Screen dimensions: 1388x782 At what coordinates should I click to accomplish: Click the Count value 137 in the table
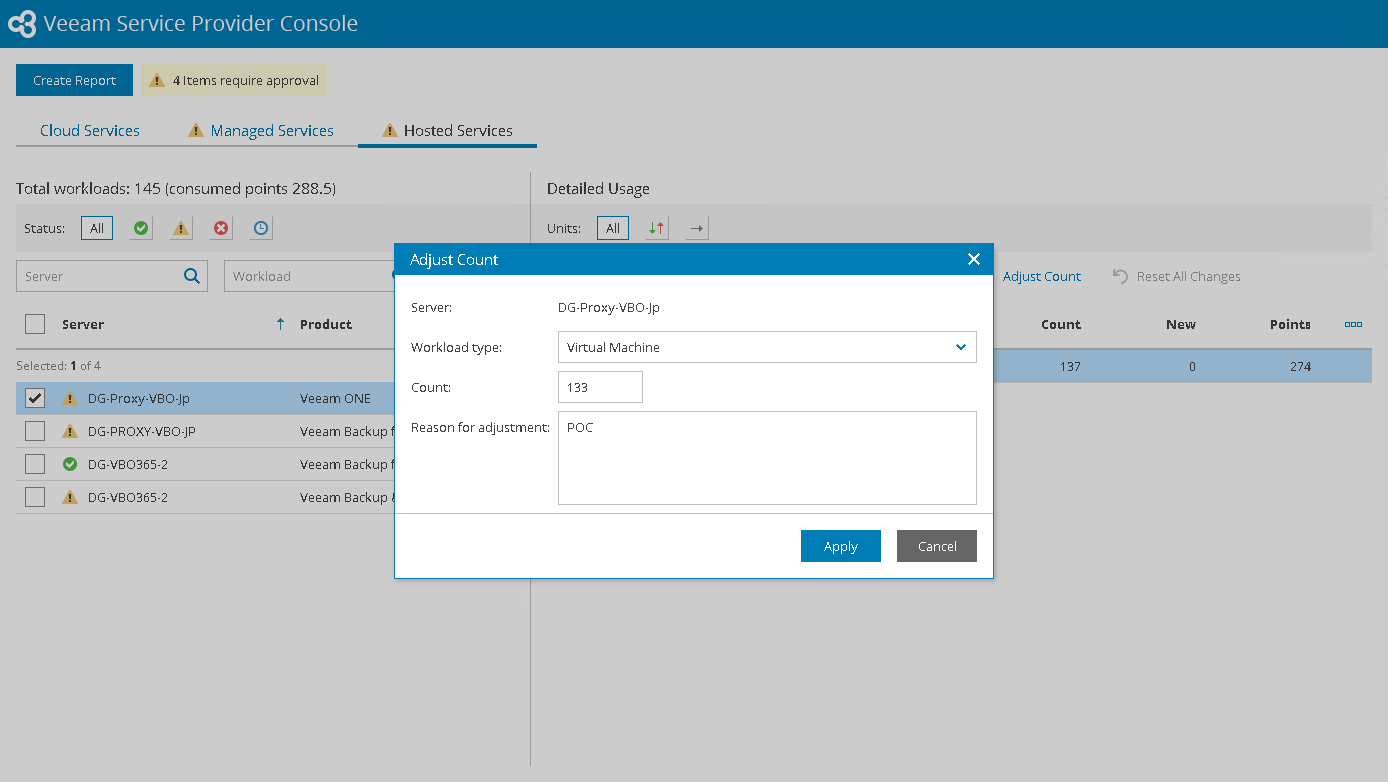(1070, 366)
